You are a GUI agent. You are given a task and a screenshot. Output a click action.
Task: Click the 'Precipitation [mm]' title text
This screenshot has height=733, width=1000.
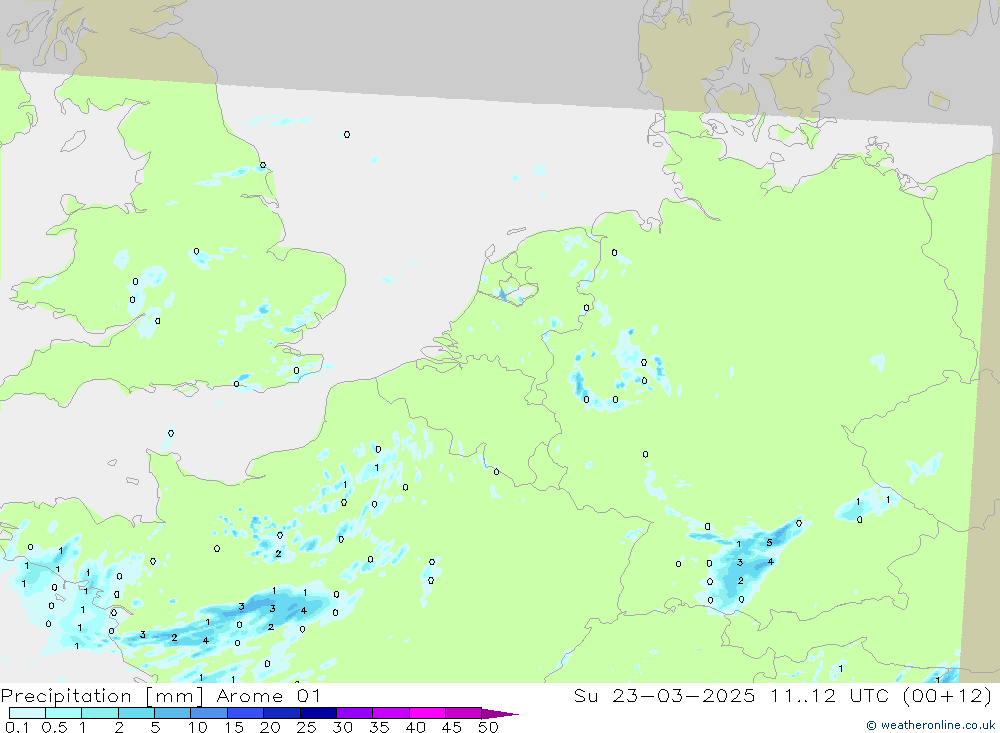tap(102, 696)
